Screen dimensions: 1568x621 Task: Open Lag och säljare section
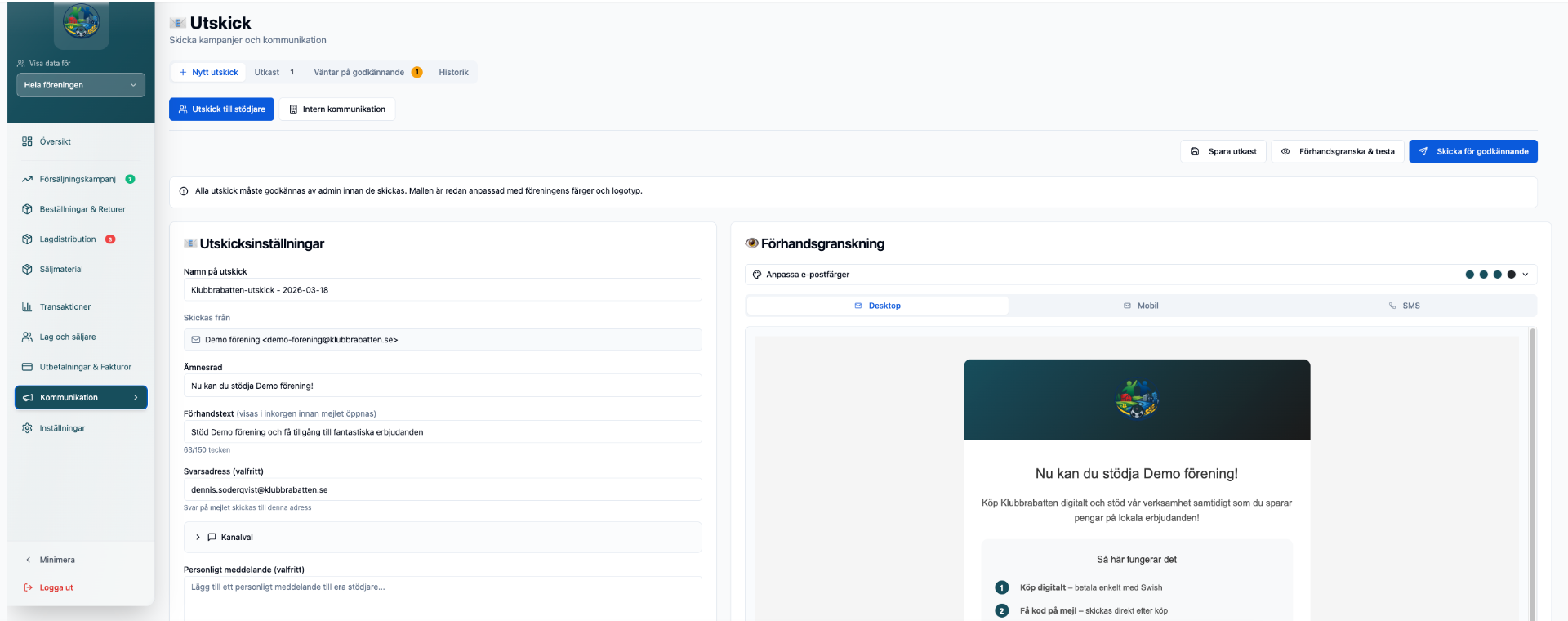68,337
